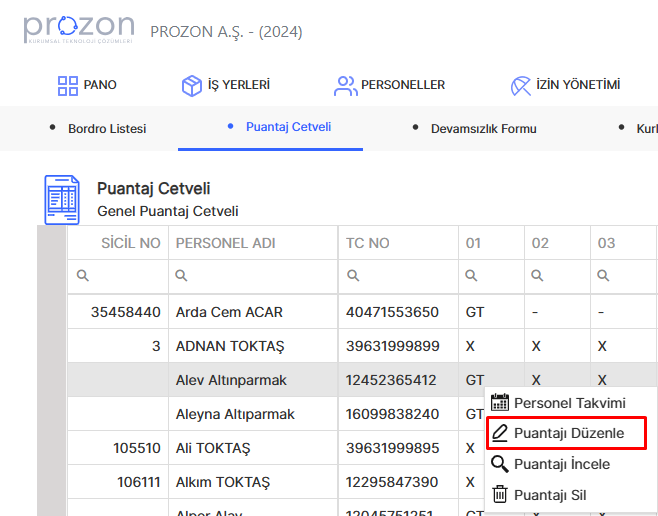Select Puantajı Düzenle in context menu

click(568, 433)
